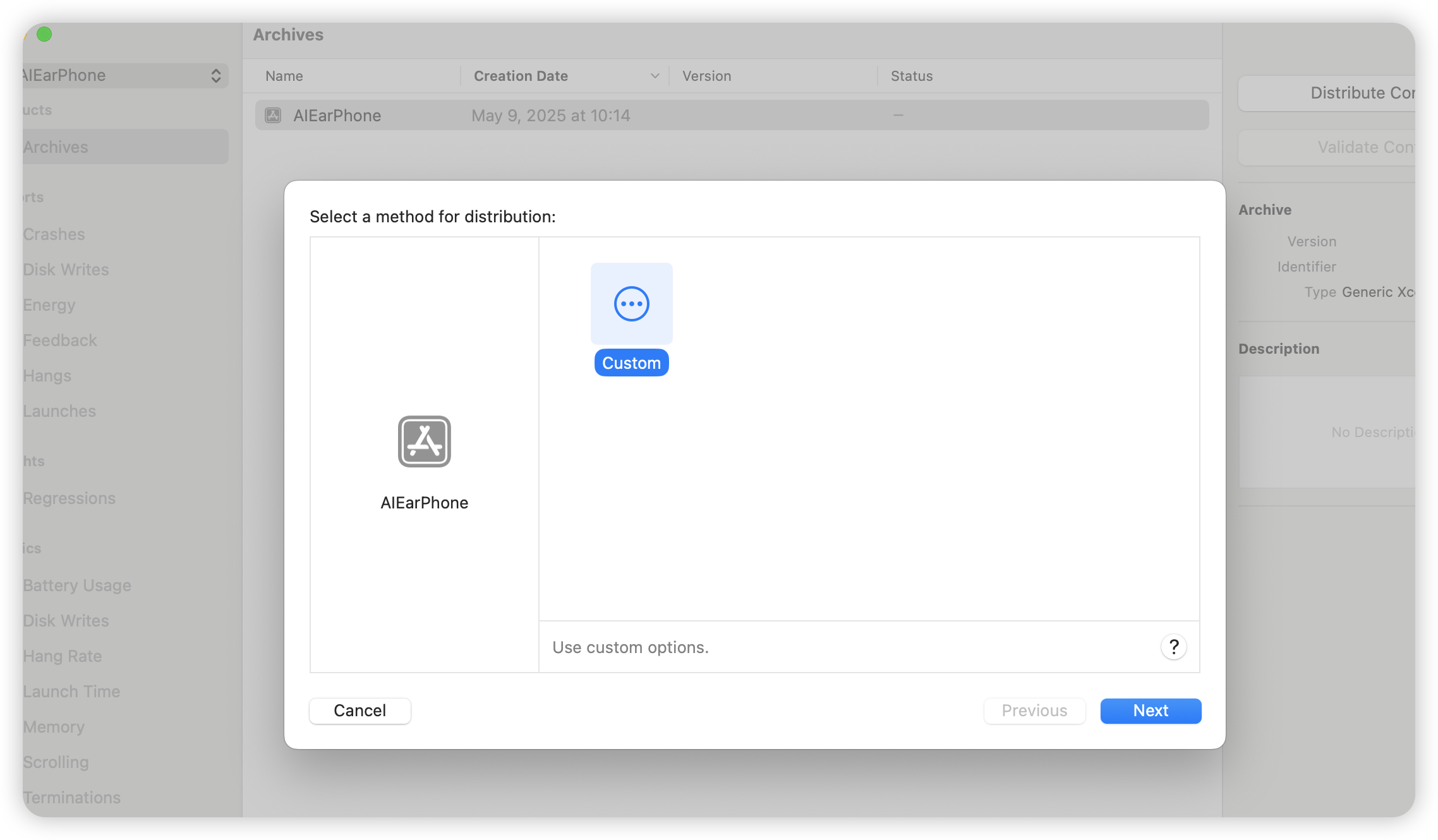The width and height of the screenshot is (1438, 840).
Task: Click the blue Custom label
Action: point(631,363)
